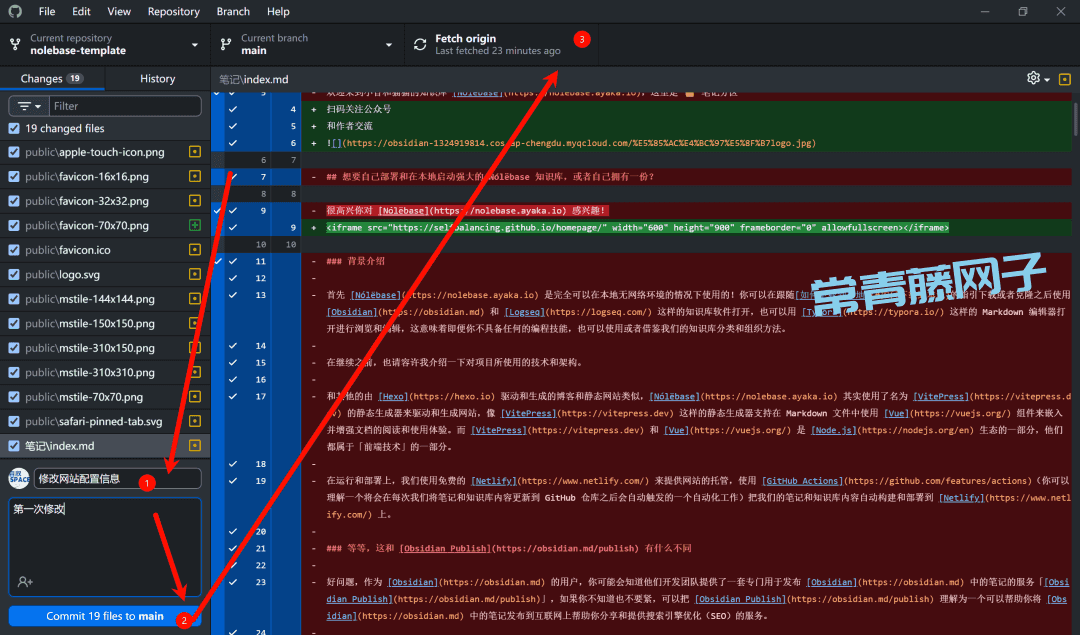
Task: Select public\mstile-150x150.png in the list
Action: (x=105, y=323)
